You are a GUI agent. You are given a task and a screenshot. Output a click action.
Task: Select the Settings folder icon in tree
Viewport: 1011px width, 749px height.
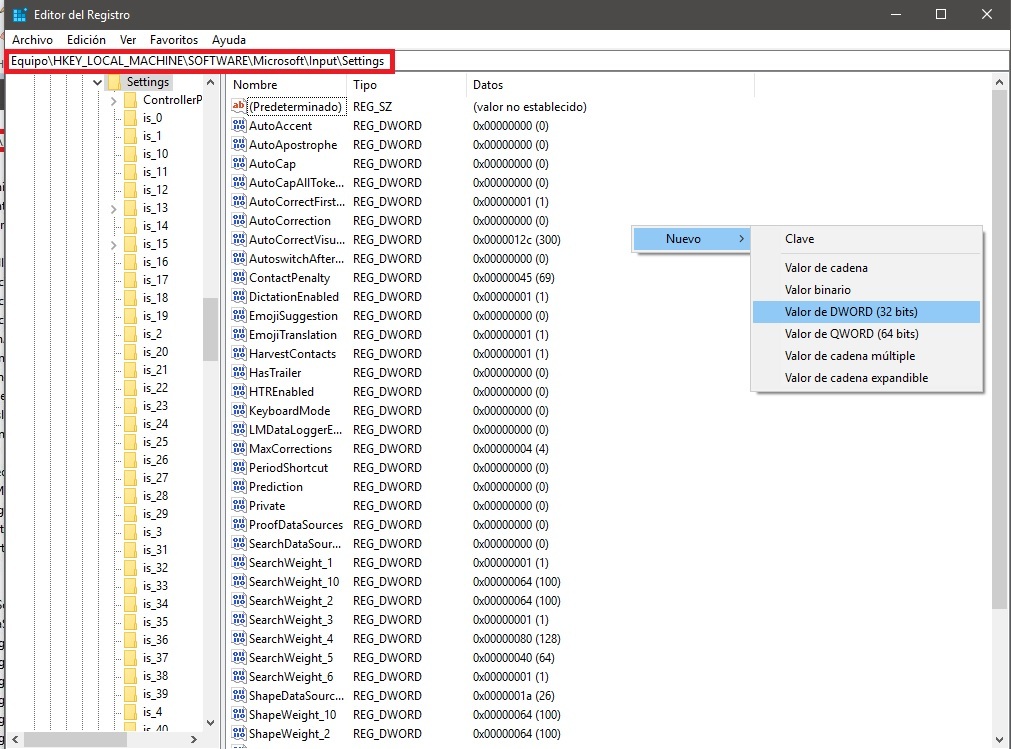(114, 82)
